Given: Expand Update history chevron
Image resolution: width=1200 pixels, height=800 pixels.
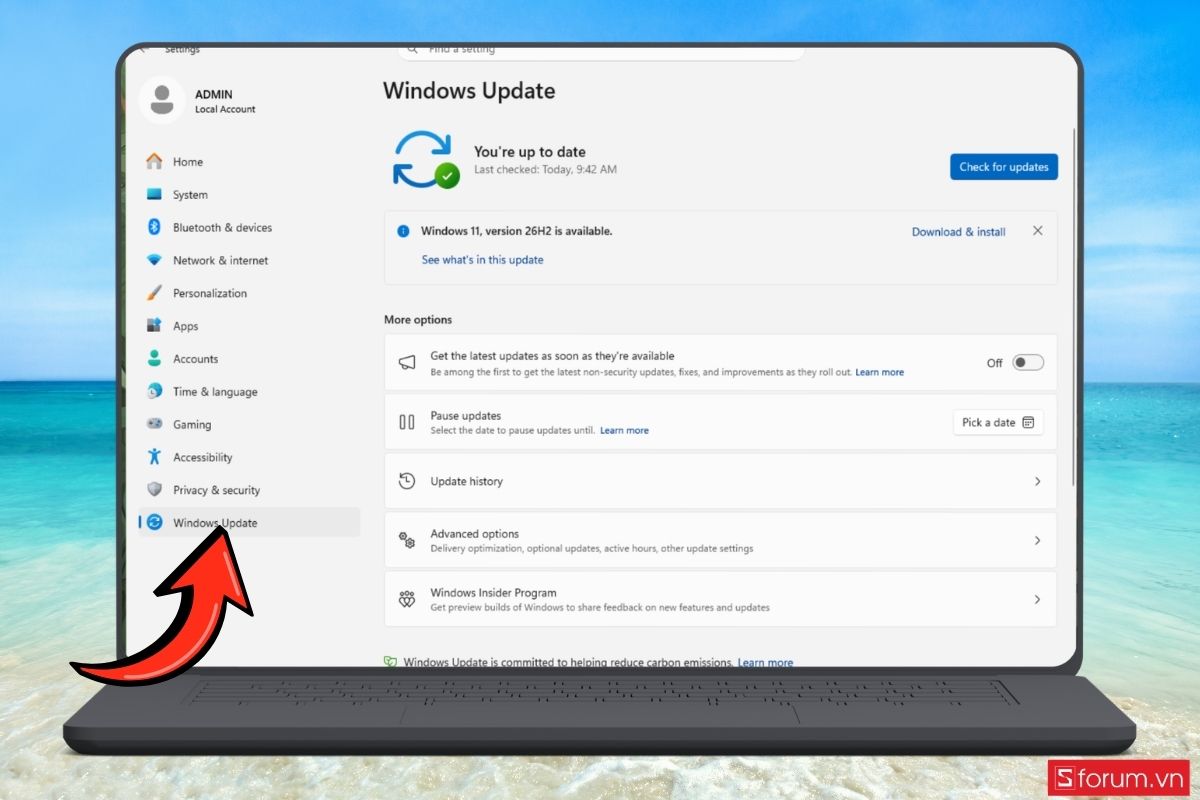Looking at the screenshot, I should 1037,481.
